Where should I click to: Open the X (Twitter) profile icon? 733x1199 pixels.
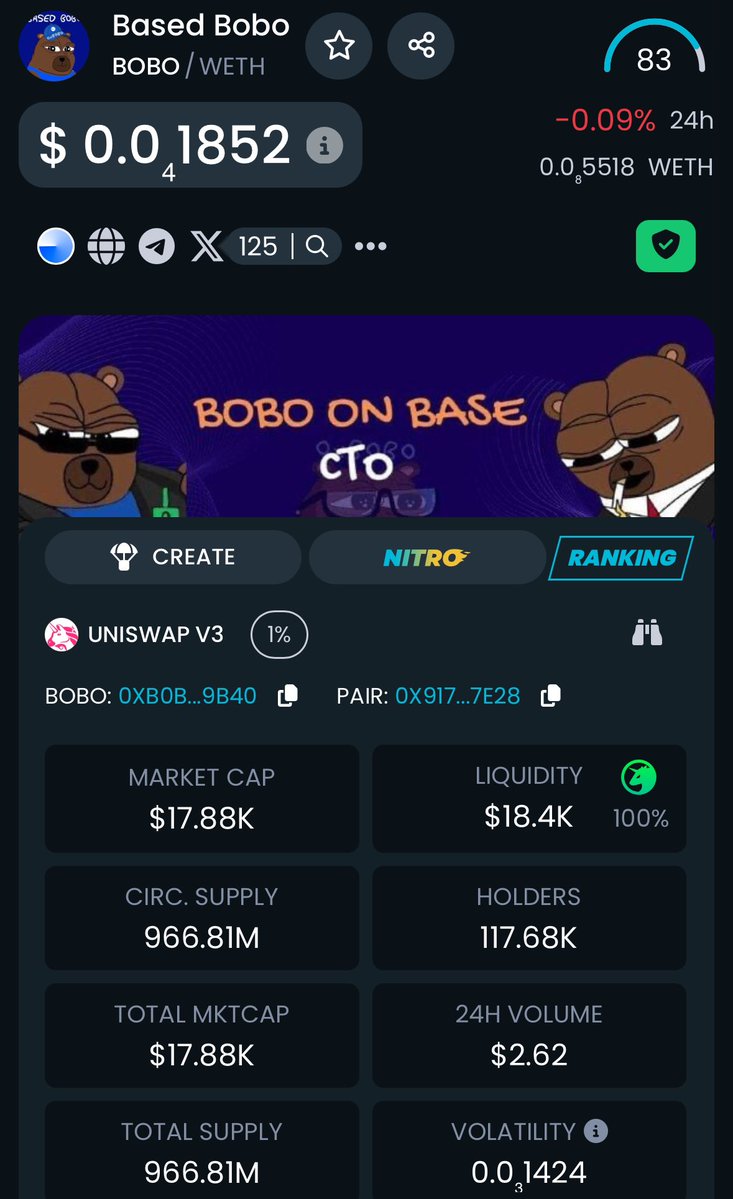[206, 246]
